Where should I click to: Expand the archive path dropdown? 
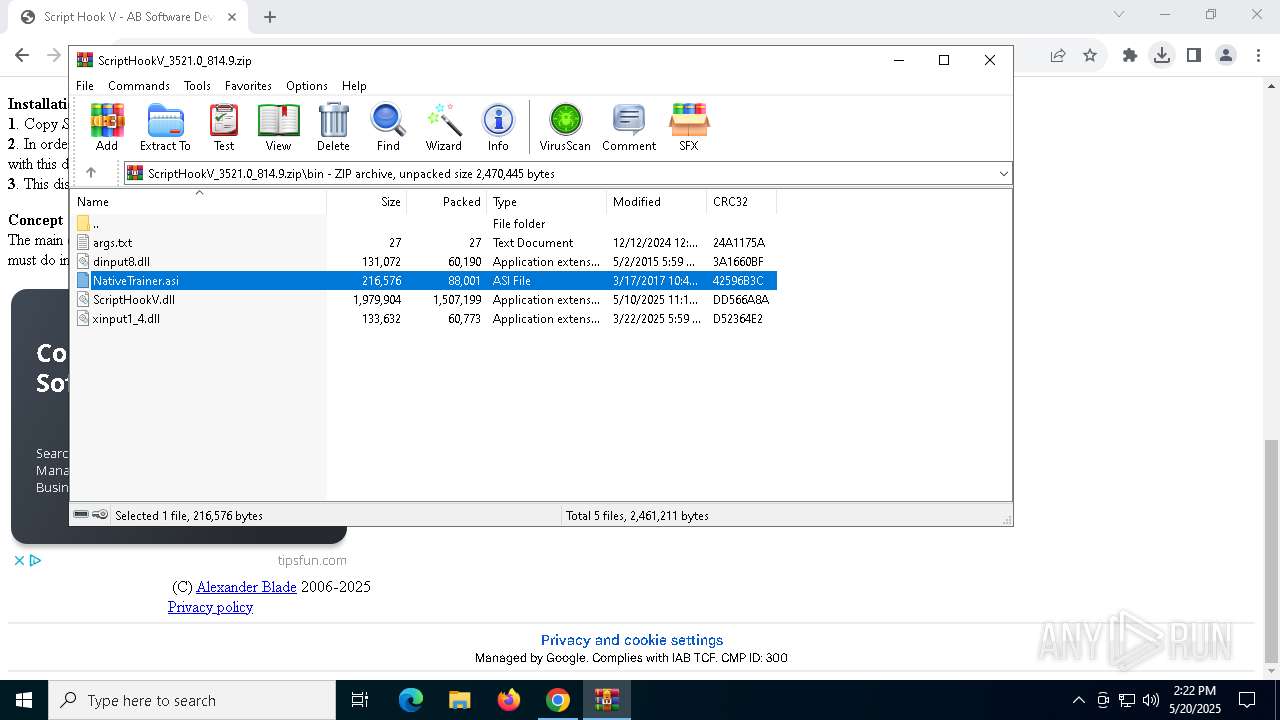(x=1003, y=174)
